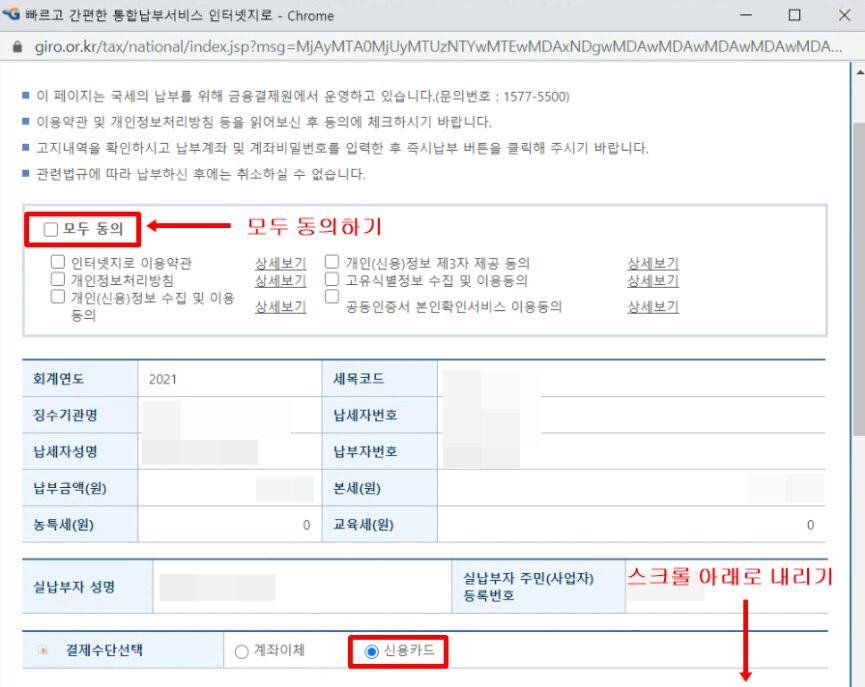Click the giro.or.kr URL in address bar

pos(437,47)
